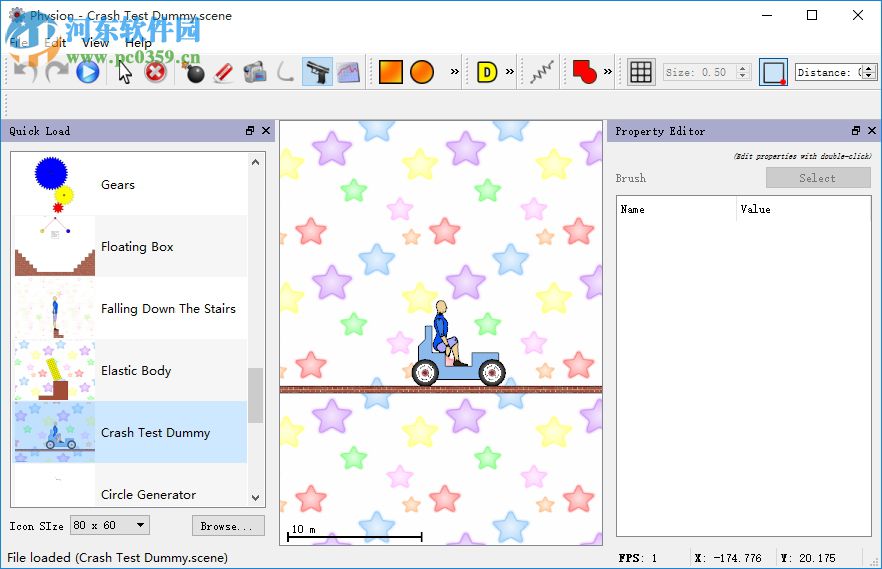Maximize the Physion window
Image resolution: width=882 pixels, height=569 pixels.
(x=812, y=15)
